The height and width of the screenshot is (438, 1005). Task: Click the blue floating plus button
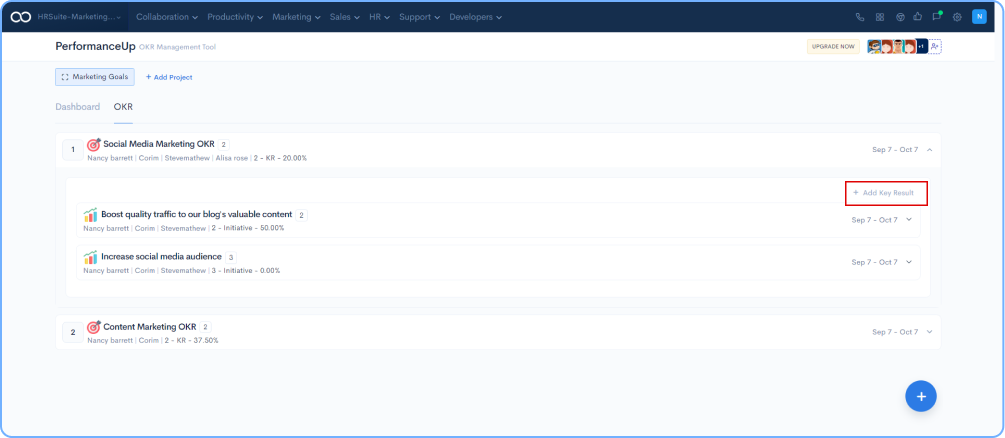point(920,396)
